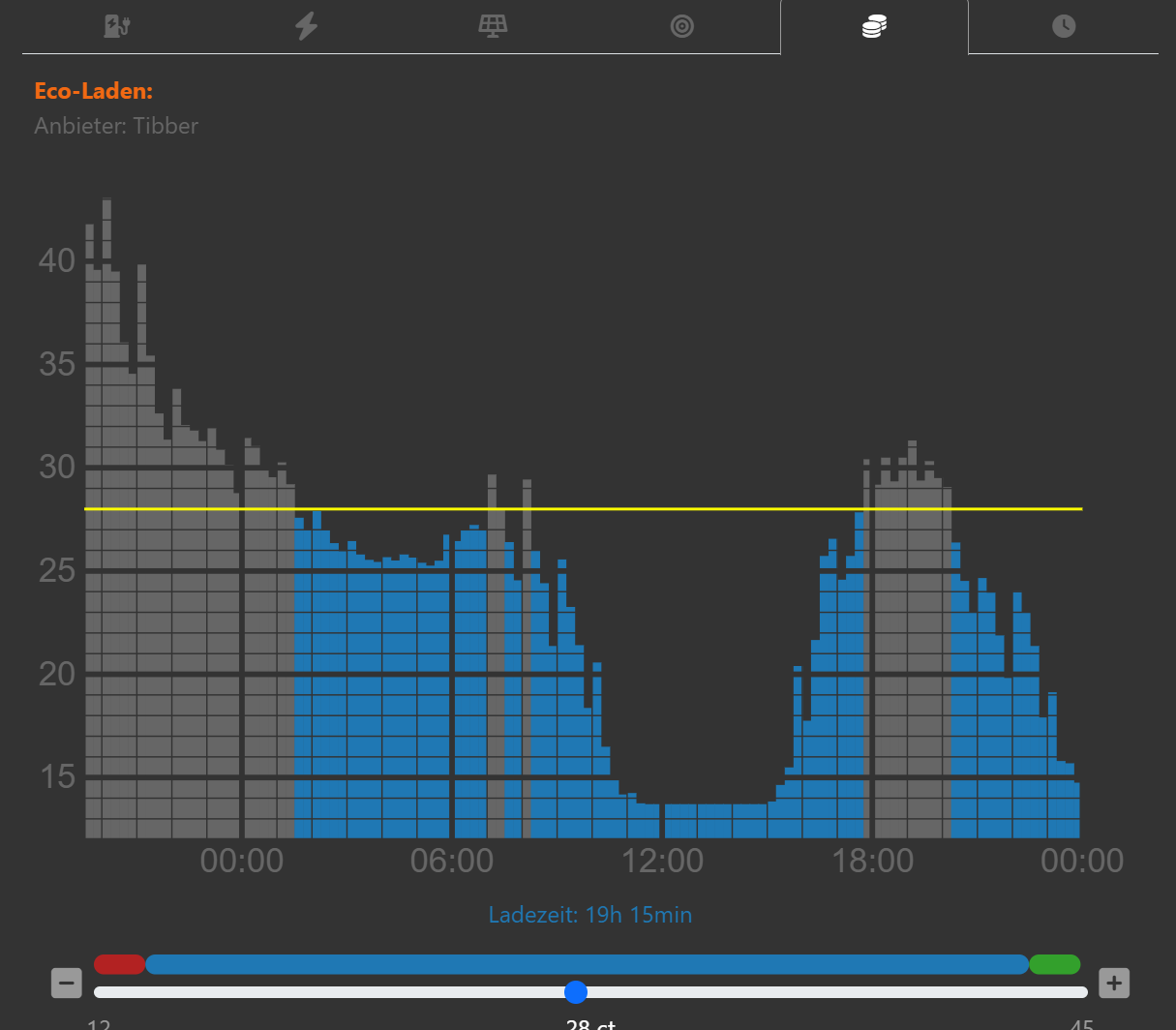The height and width of the screenshot is (1030, 1176).
Task: Click the Anbieter: Tibber text
Action: click(x=116, y=126)
